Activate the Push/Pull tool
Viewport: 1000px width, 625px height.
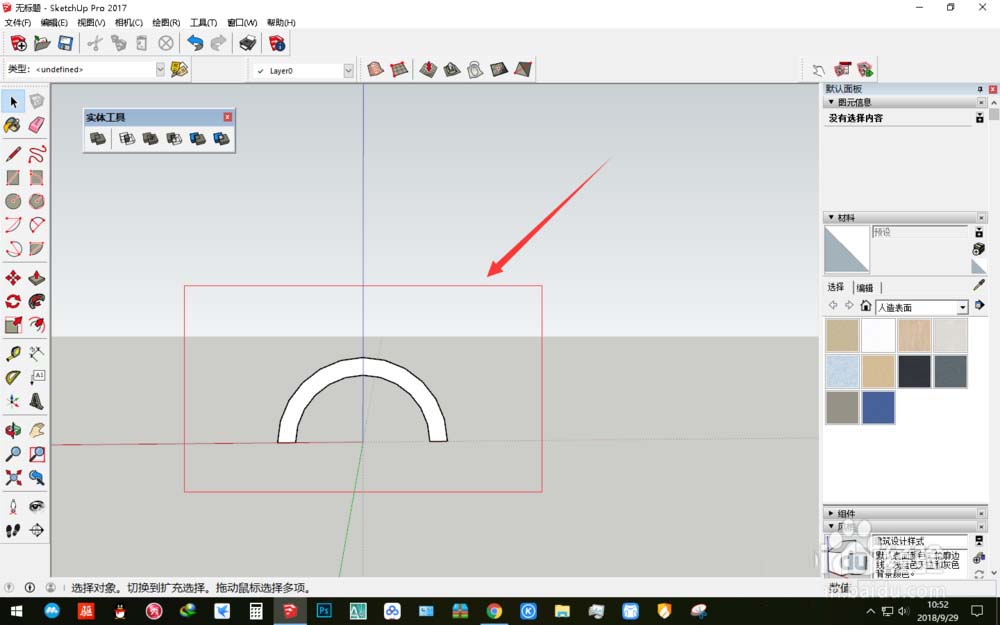pos(36,277)
